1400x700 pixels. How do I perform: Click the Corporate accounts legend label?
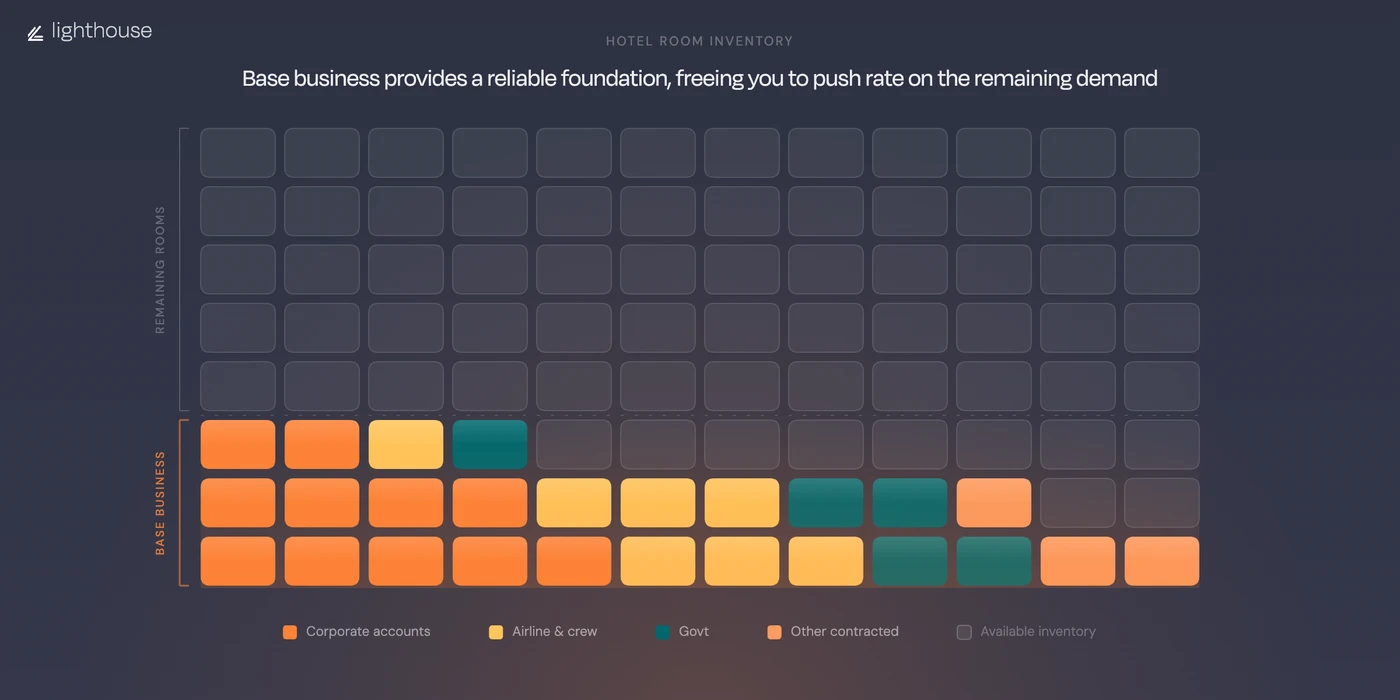368,632
